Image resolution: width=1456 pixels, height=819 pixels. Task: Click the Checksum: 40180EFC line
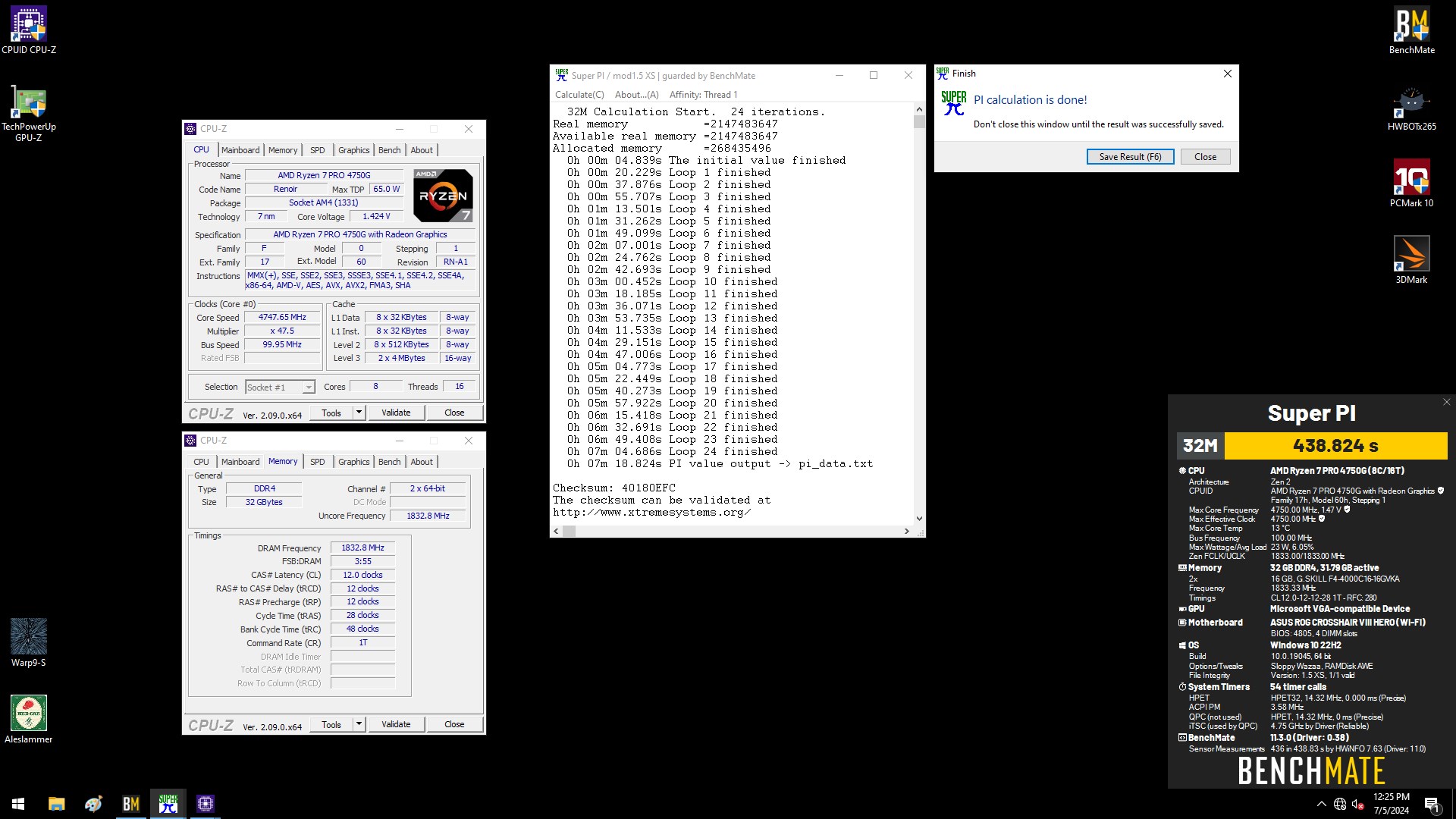[613, 488]
